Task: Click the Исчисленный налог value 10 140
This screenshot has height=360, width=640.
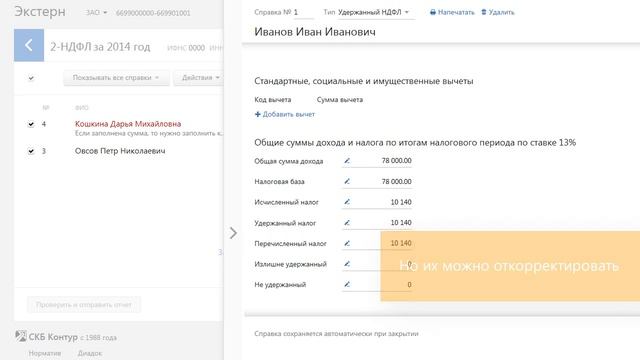Action: (x=401, y=202)
